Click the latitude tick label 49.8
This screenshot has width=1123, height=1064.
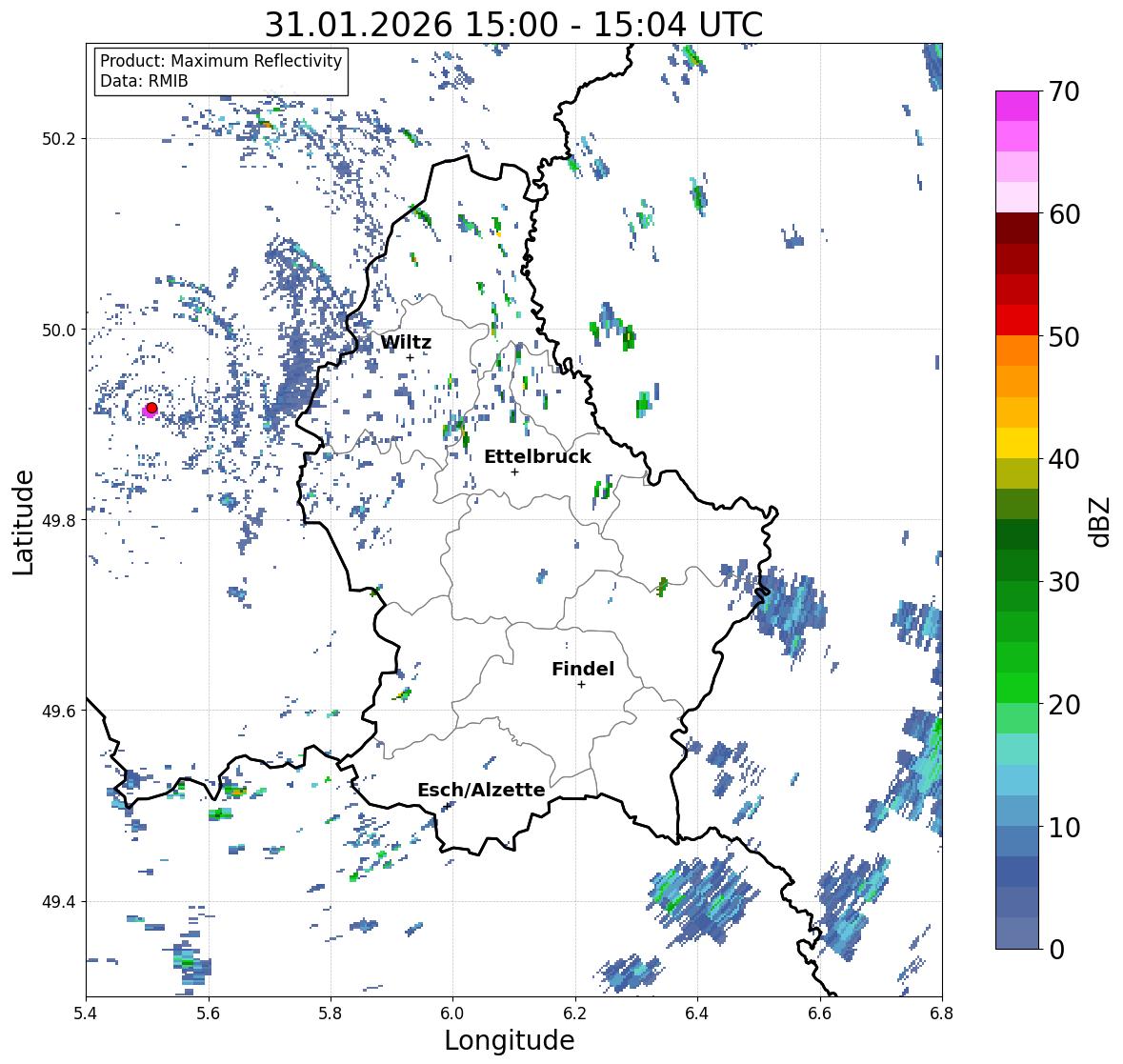point(59,520)
